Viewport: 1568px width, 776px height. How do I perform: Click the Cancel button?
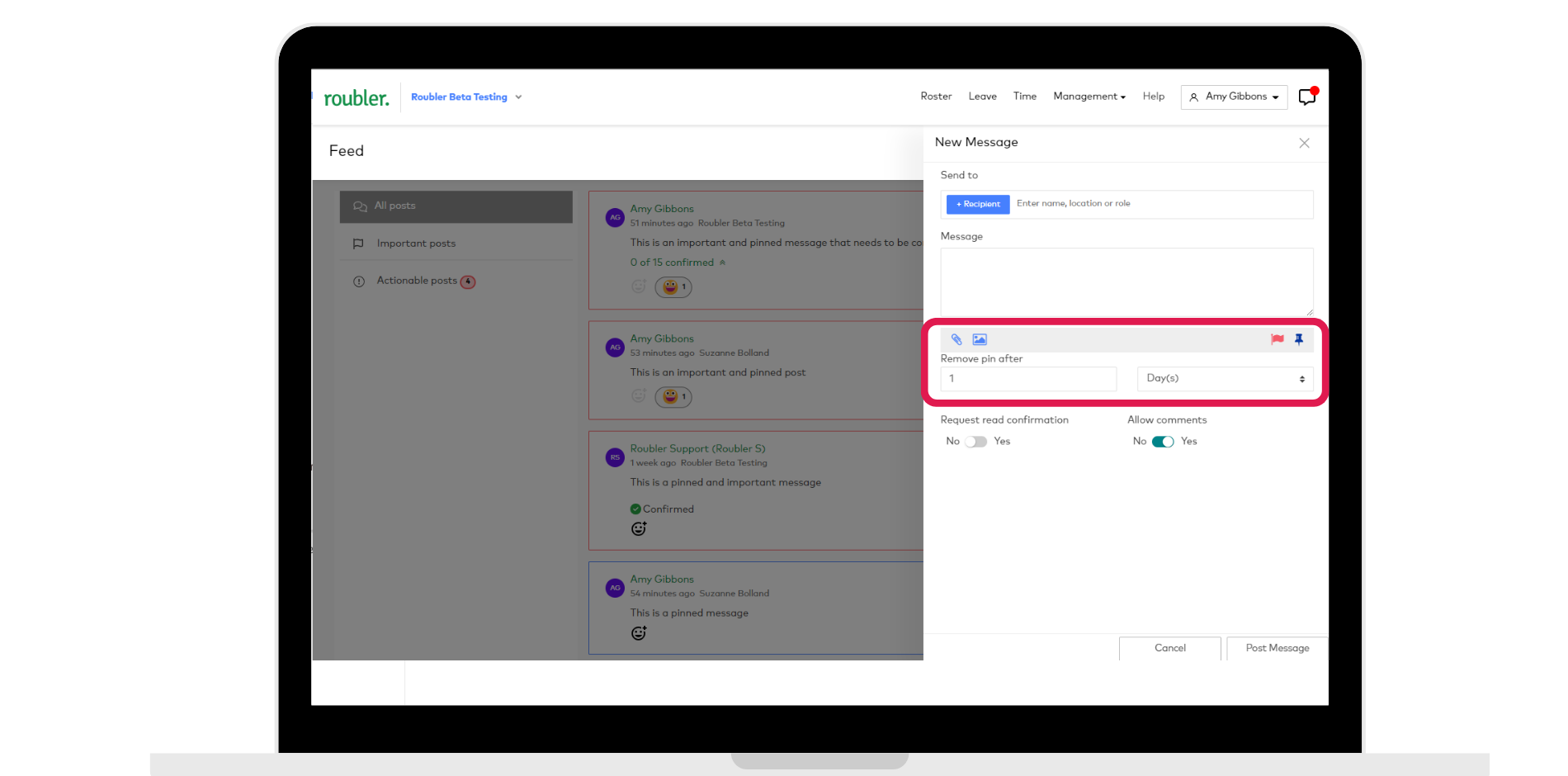pos(1170,648)
